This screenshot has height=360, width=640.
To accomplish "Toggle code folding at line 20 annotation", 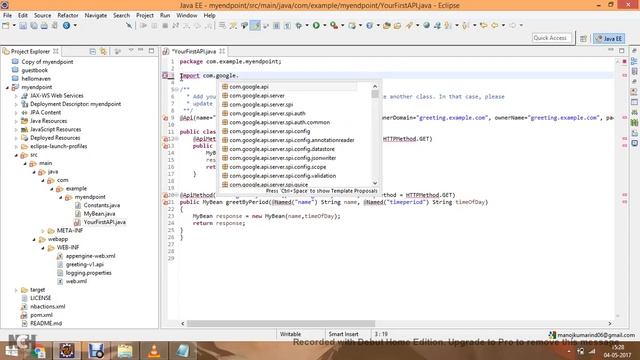I will 177,195.
